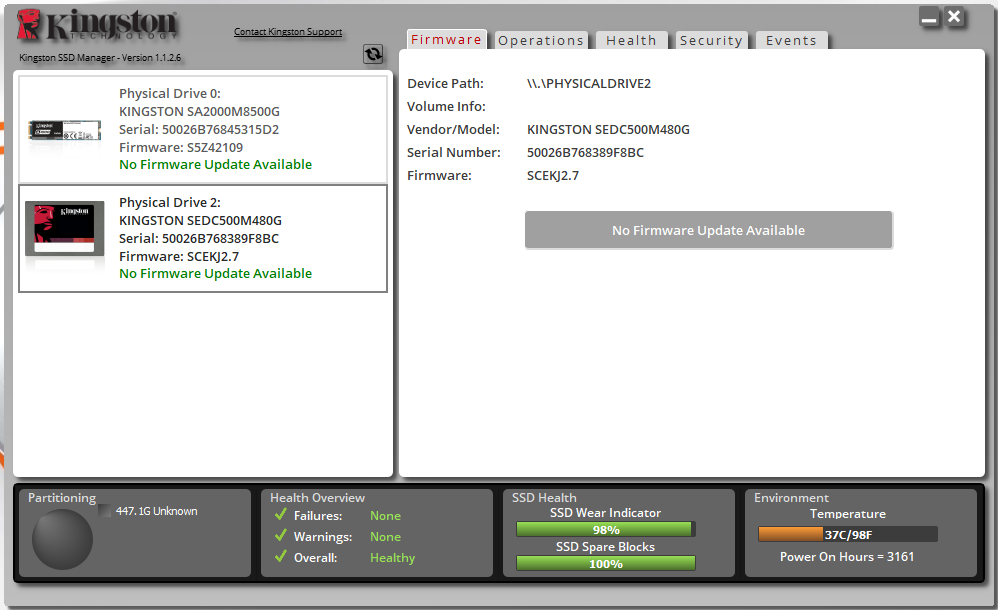Click the Partitioning panel title
Viewport: 998px width, 610px height.
click(x=62, y=497)
